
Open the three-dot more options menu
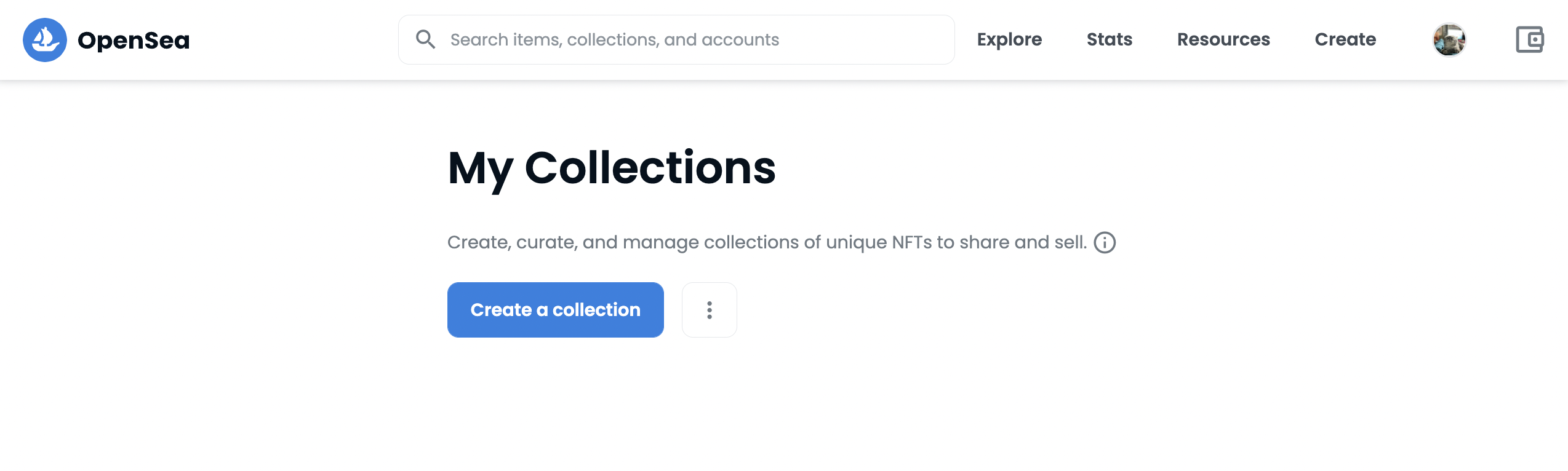point(709,310)
